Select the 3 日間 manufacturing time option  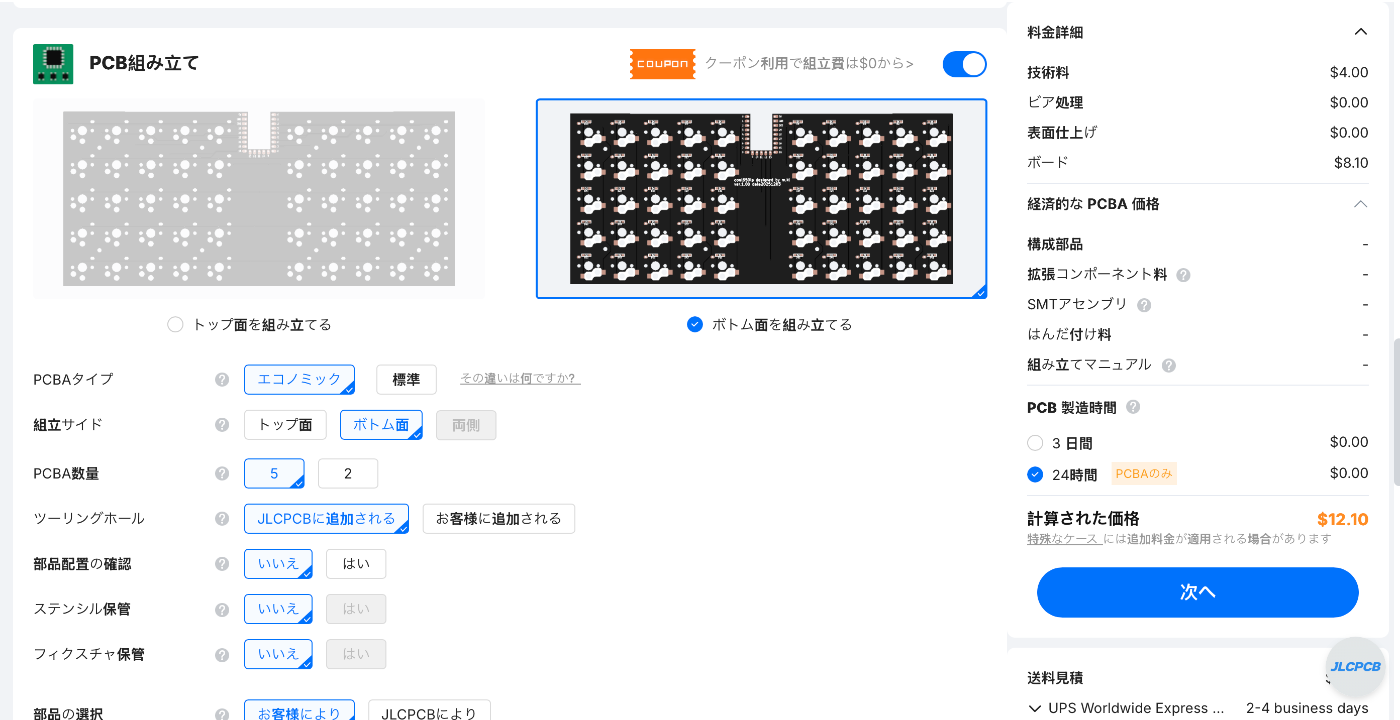tap(1035, 443)
